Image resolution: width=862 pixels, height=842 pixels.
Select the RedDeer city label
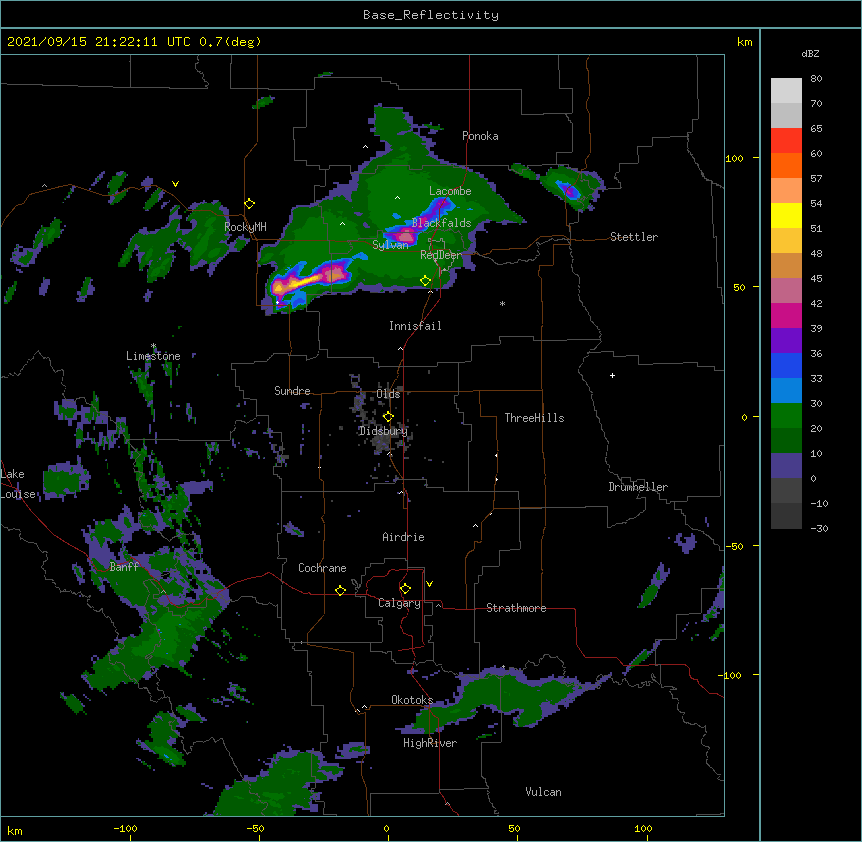point(441,255)
